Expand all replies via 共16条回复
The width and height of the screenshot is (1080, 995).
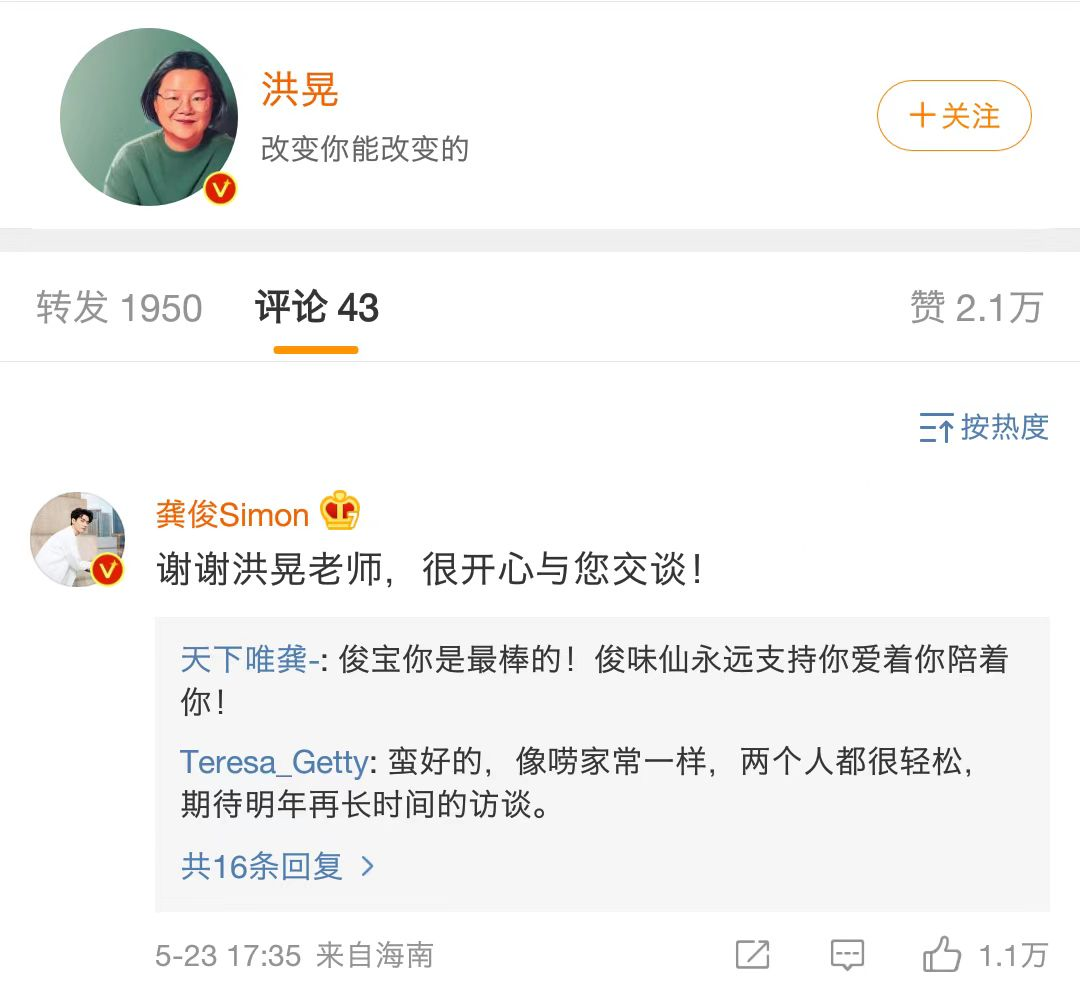262,866
